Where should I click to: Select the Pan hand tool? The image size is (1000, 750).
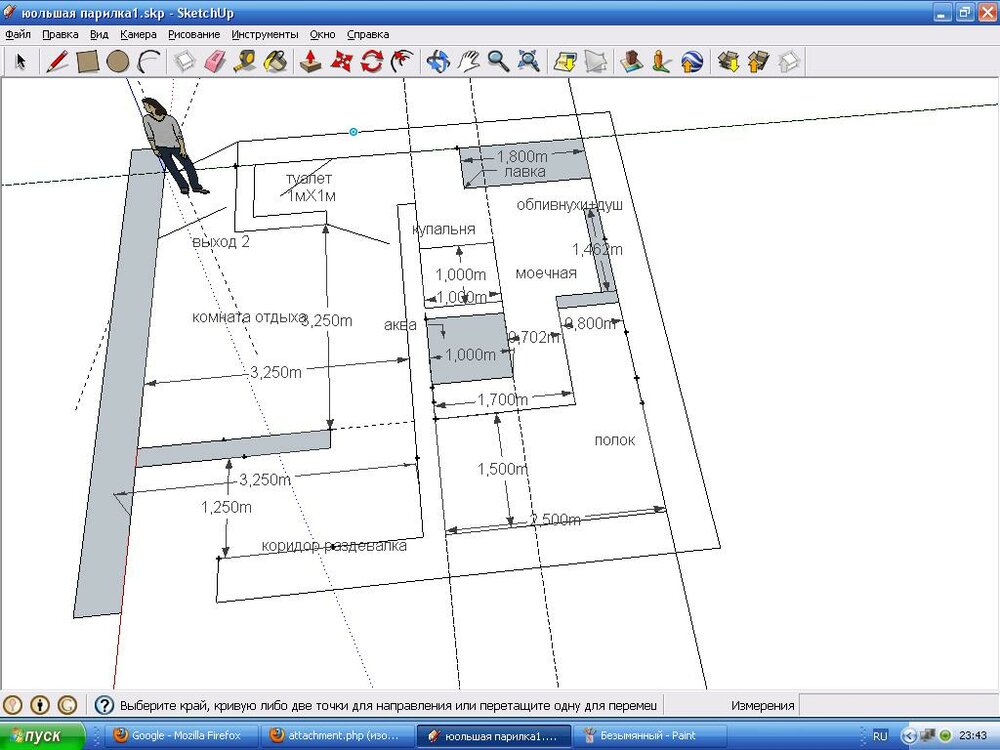(468, 61)
